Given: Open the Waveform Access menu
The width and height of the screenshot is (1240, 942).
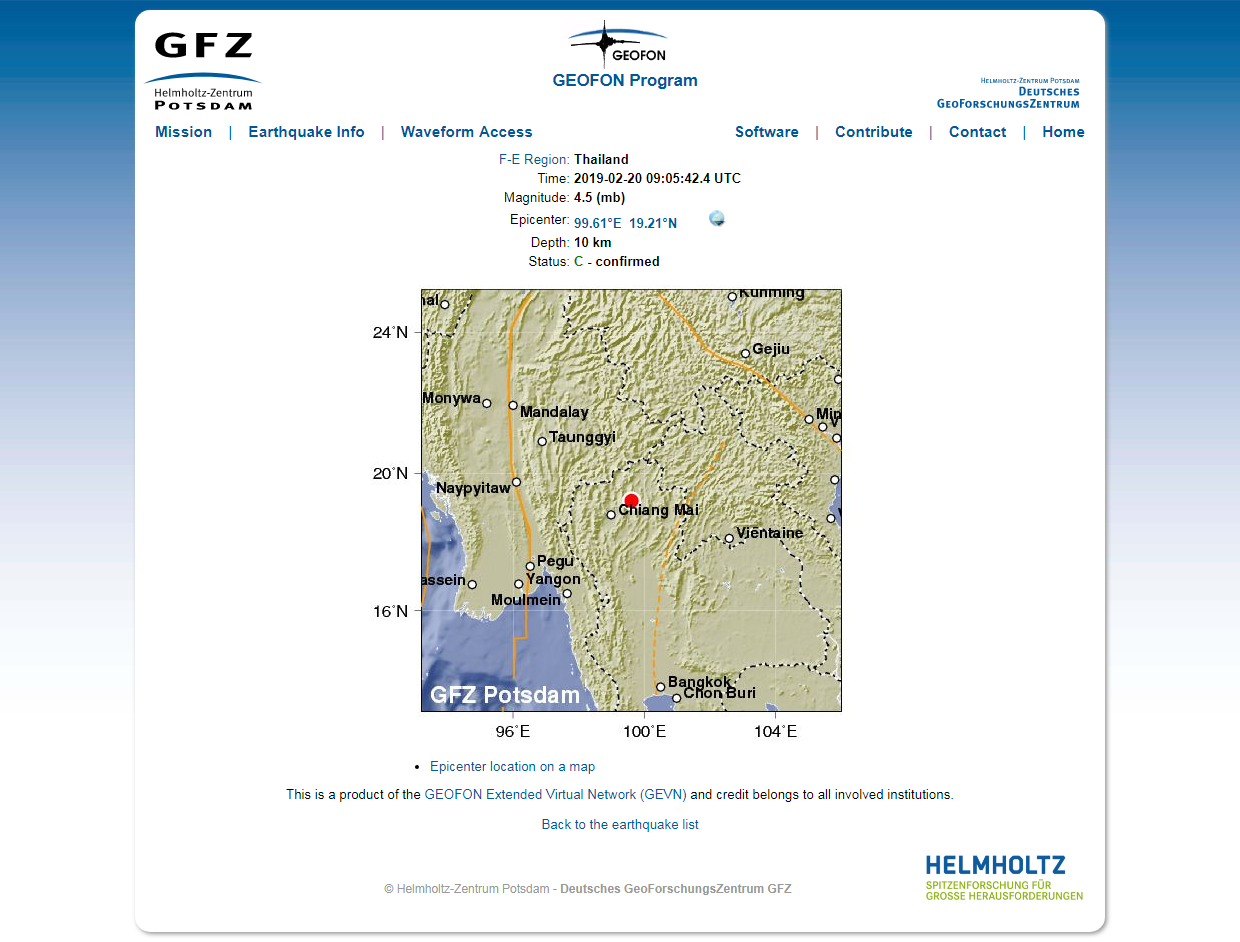Looking at the screenshot, I should [467, 132].
